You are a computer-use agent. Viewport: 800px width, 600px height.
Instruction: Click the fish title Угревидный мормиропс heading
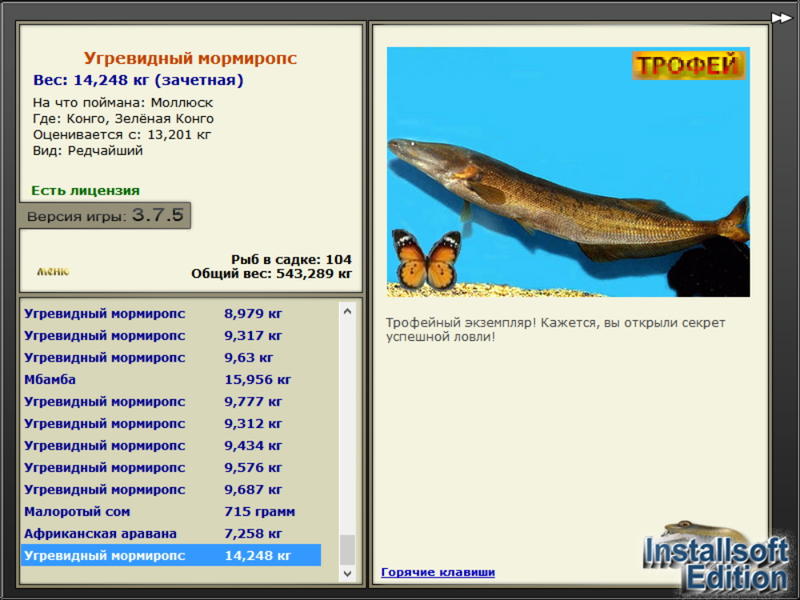point(190,58)
